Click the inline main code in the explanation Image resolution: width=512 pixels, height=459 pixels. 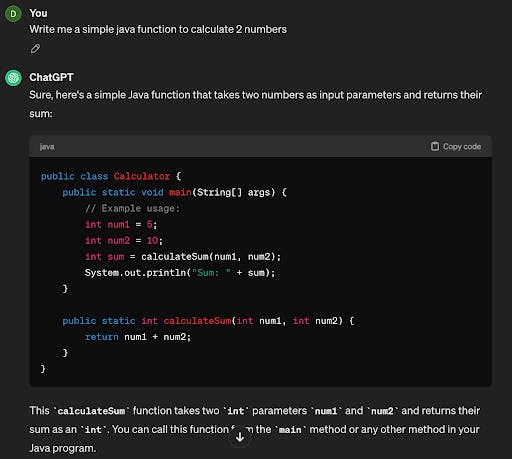click(290, 430)
